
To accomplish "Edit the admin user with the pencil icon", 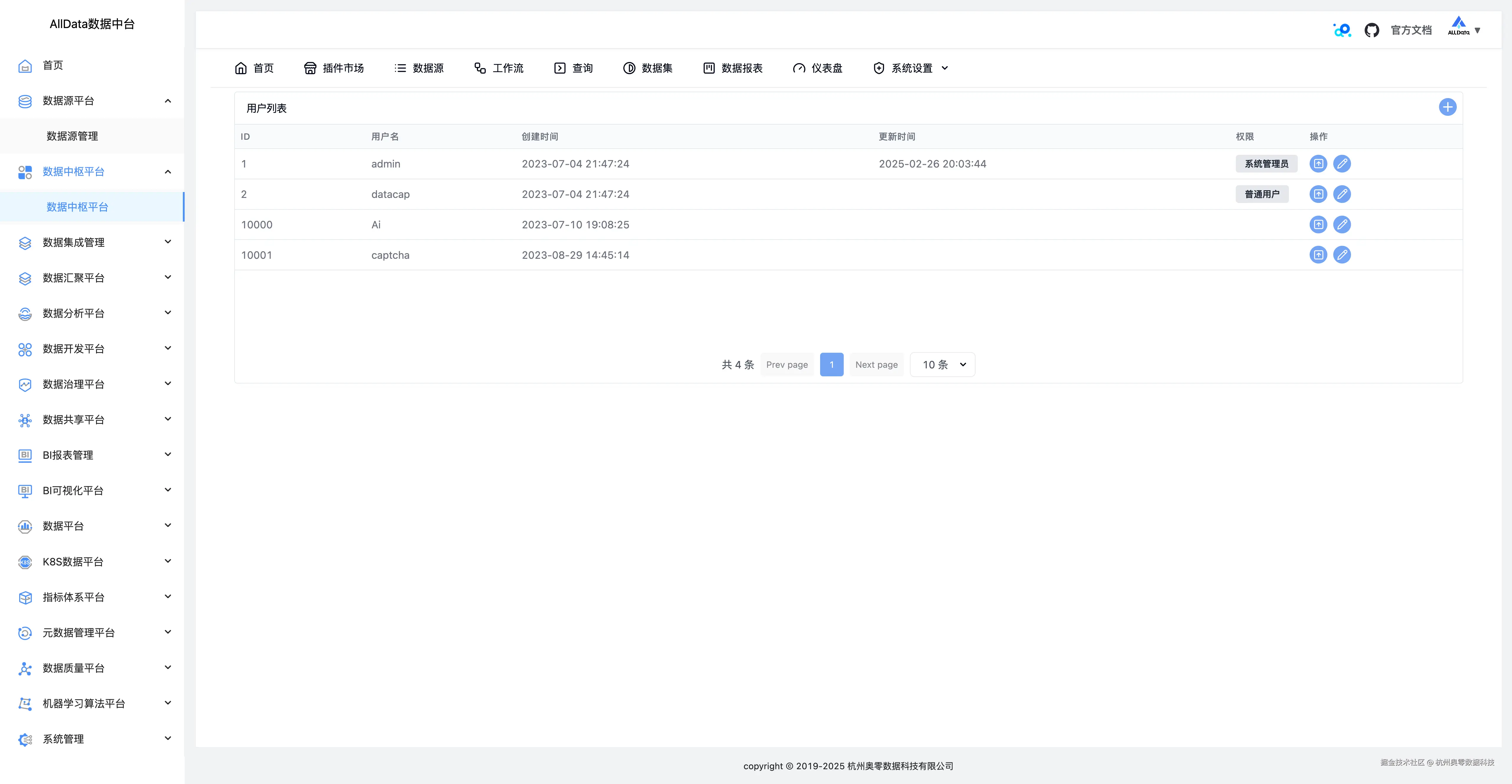I will coord(1342,164).
